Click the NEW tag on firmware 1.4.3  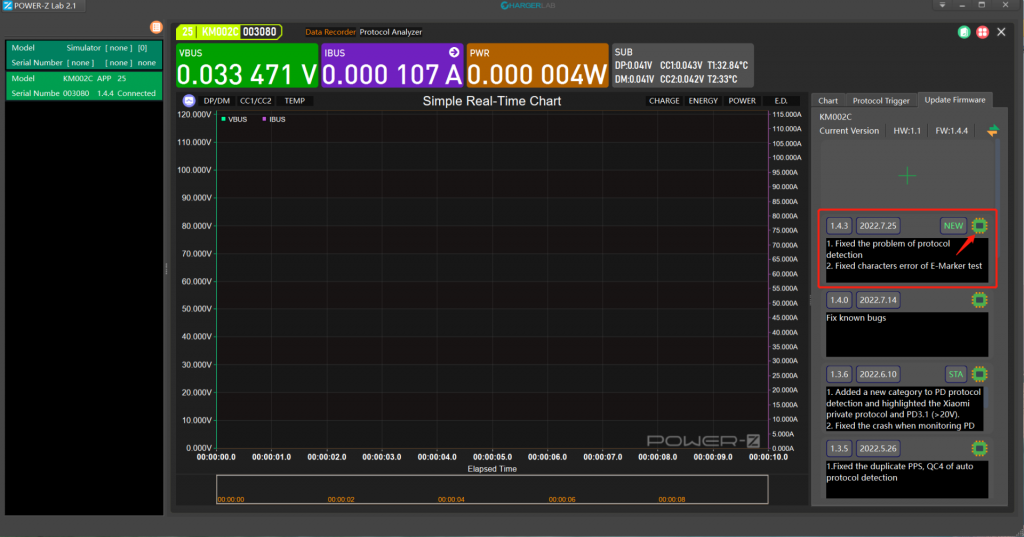tap(953, 226)
